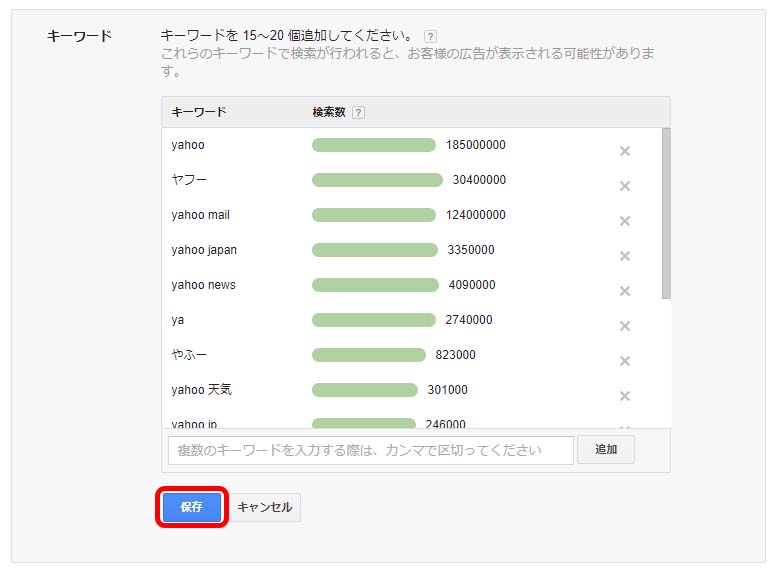The image size is (775, 576).
Task: Click the ヤフー search volume bar
Action: point(377,180)
